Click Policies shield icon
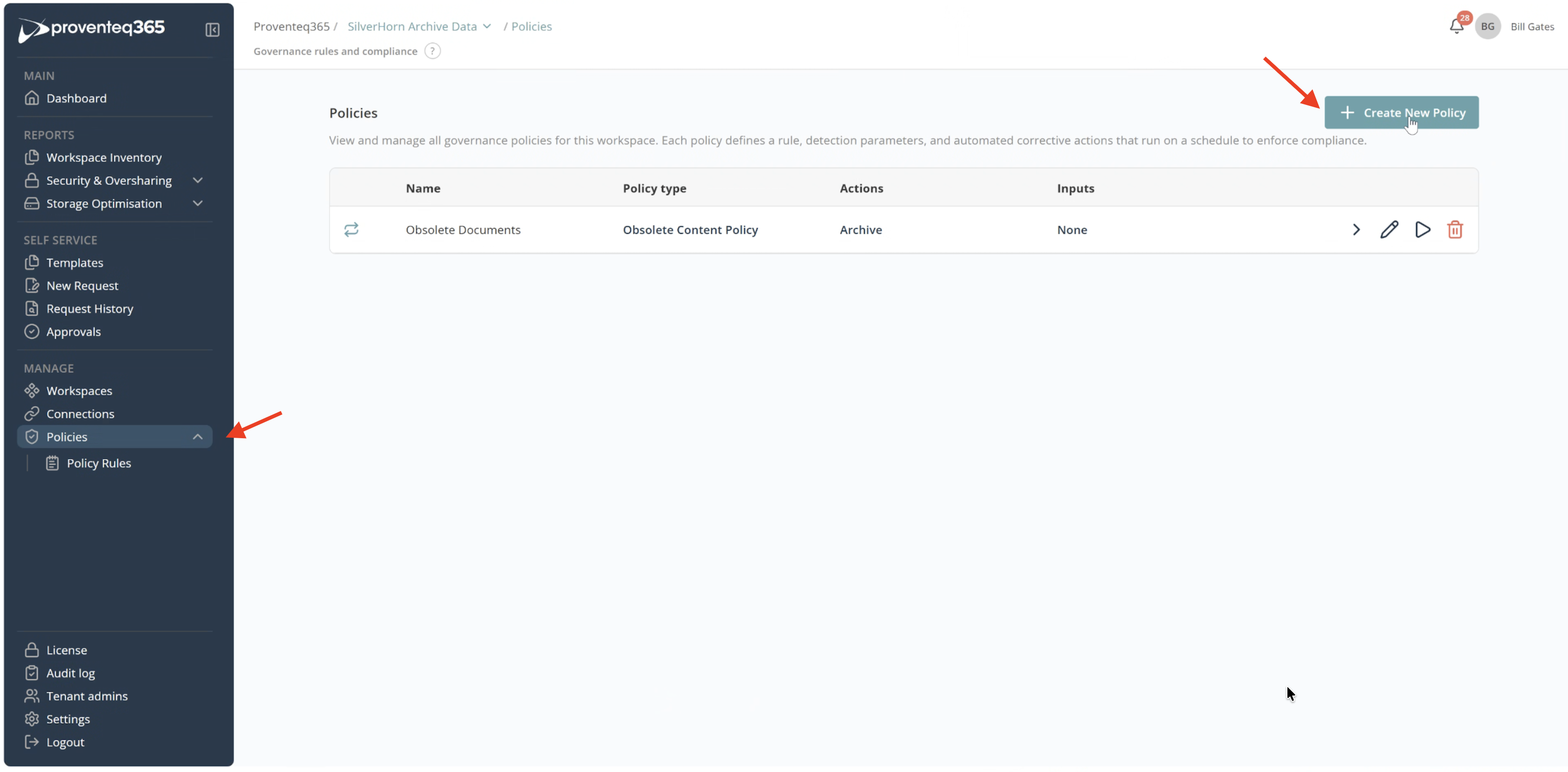The height and width of the screenshot is (772, 1568). click(32, 436)
